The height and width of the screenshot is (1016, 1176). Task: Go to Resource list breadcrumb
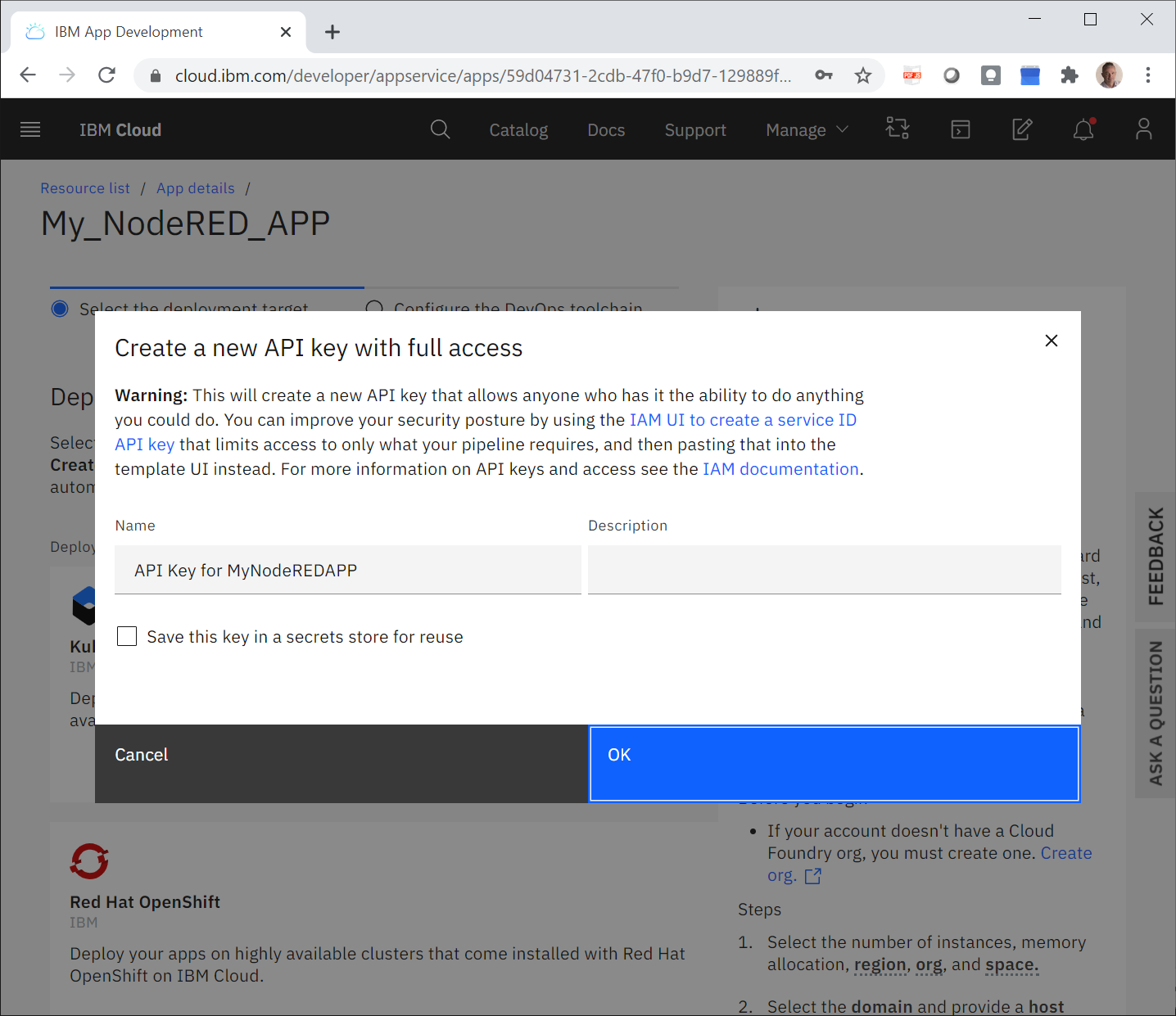(85, 188)
